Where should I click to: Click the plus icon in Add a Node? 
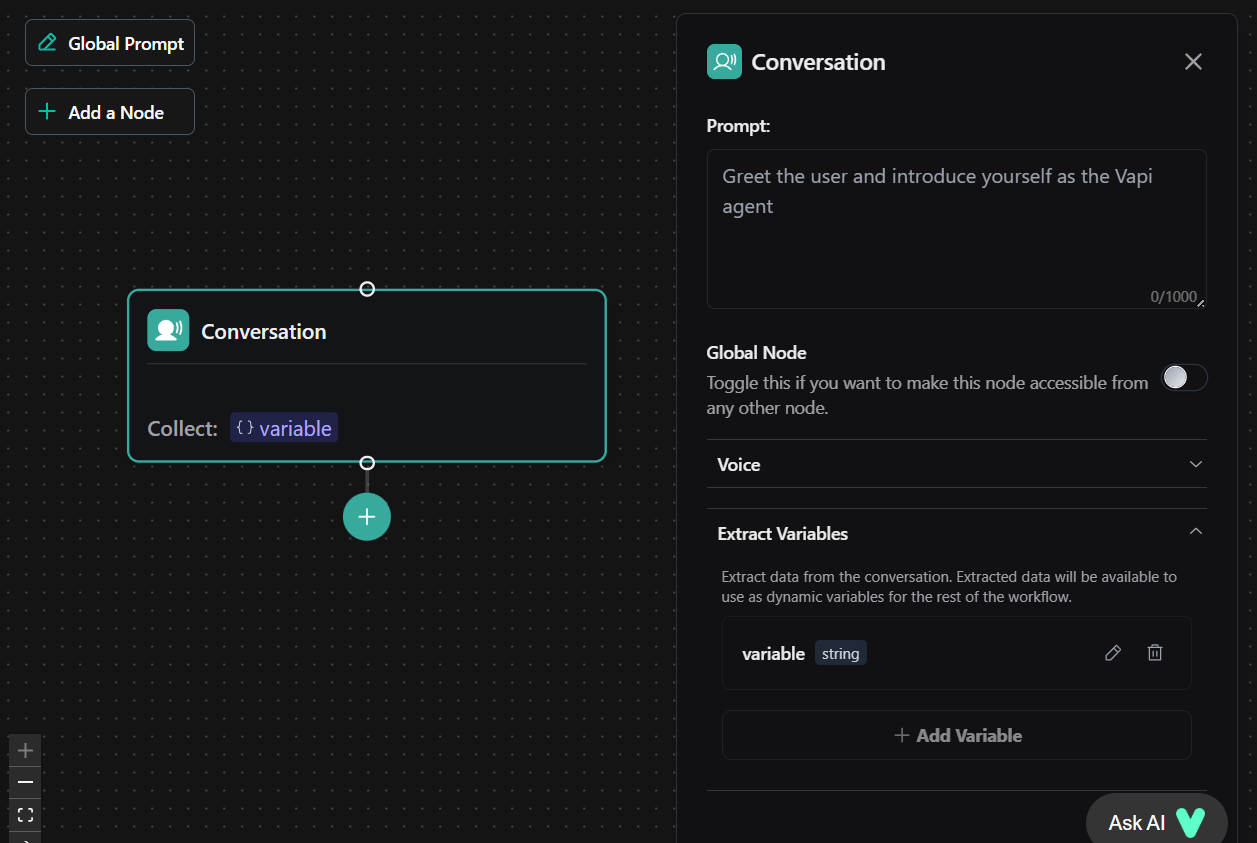(x=46, y=112)
